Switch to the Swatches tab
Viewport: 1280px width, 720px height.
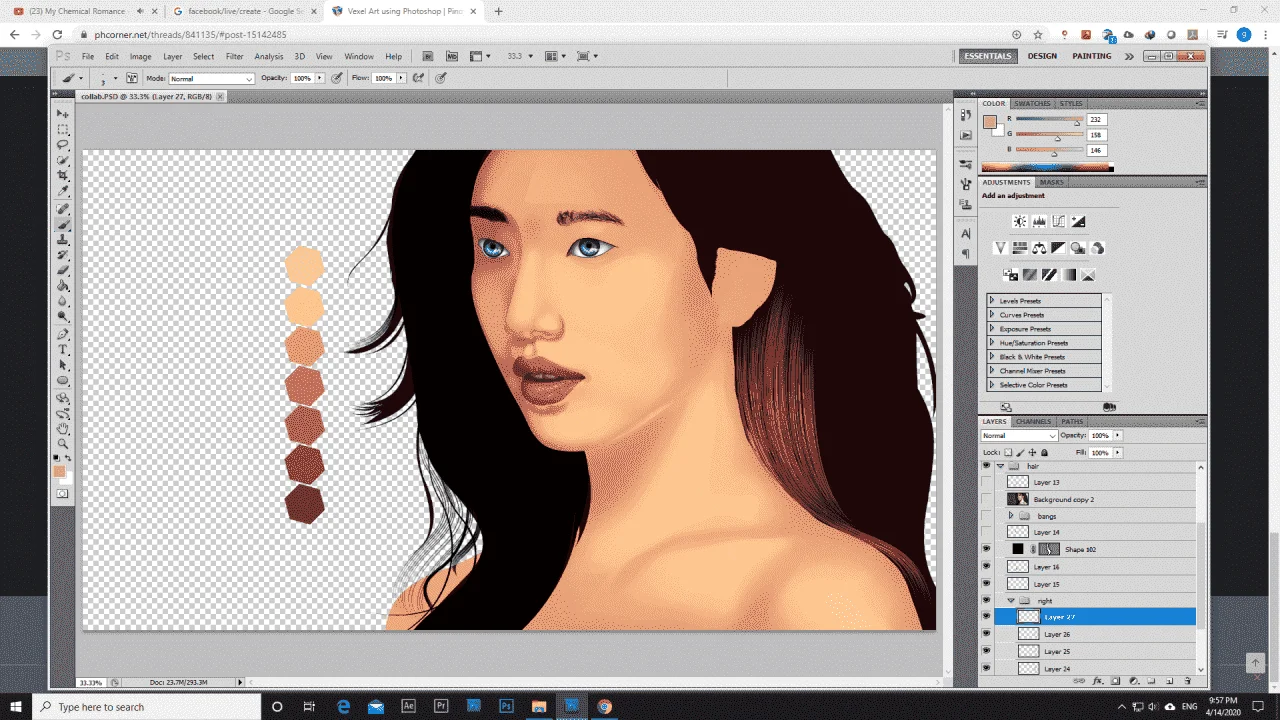[x=1032, y=104]
